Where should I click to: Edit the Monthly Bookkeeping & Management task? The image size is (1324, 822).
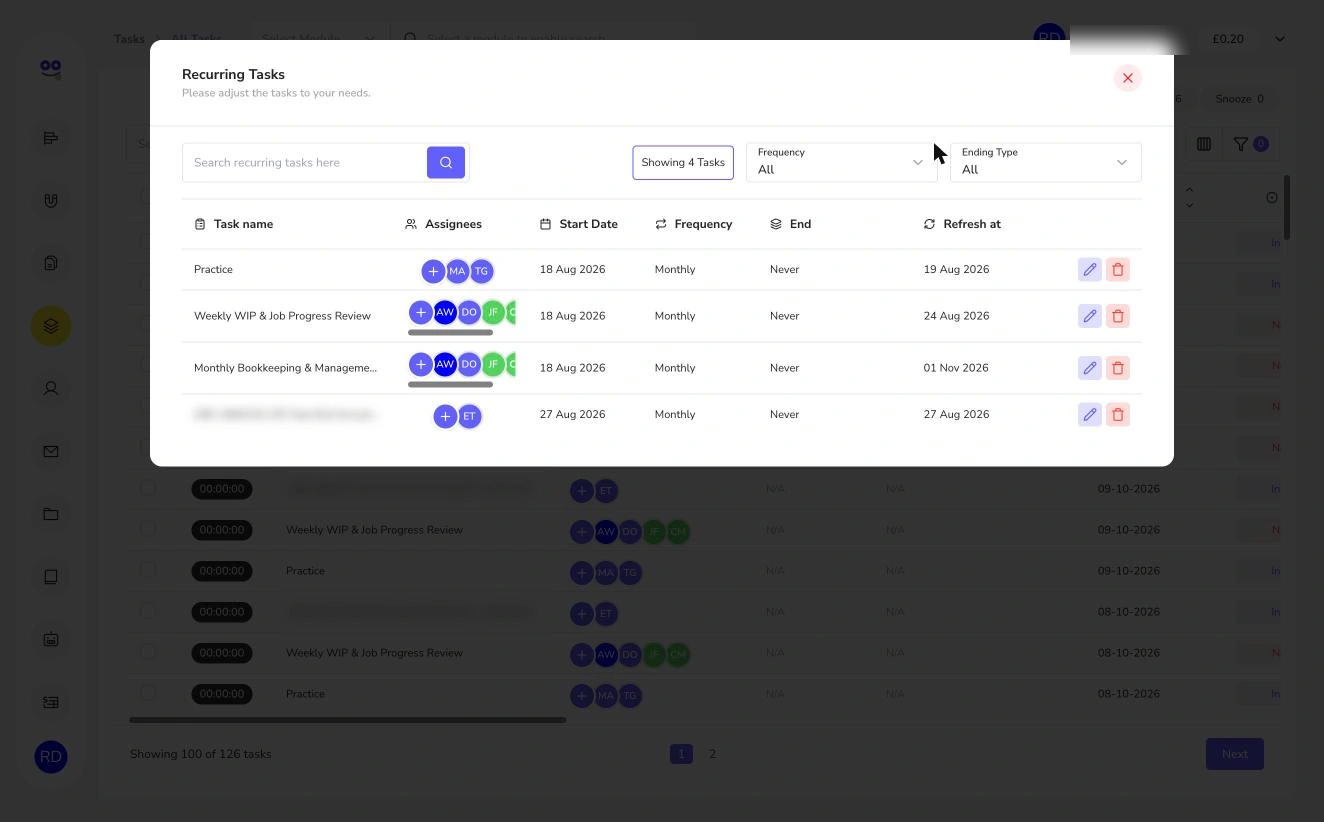(1090, 368)
